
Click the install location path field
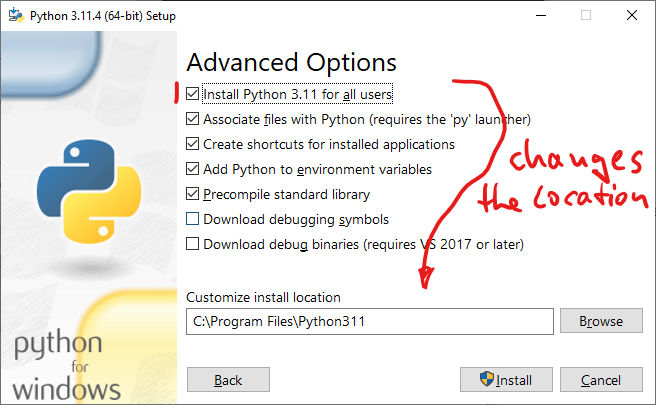click(369, 321)
